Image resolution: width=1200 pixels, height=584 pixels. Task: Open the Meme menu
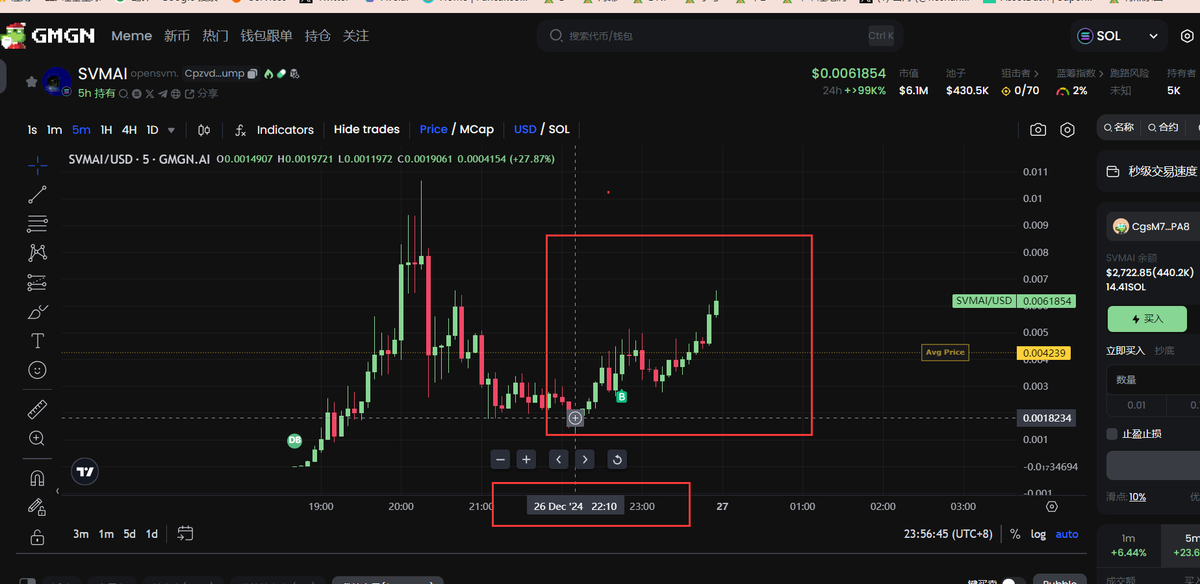[131, 36]
